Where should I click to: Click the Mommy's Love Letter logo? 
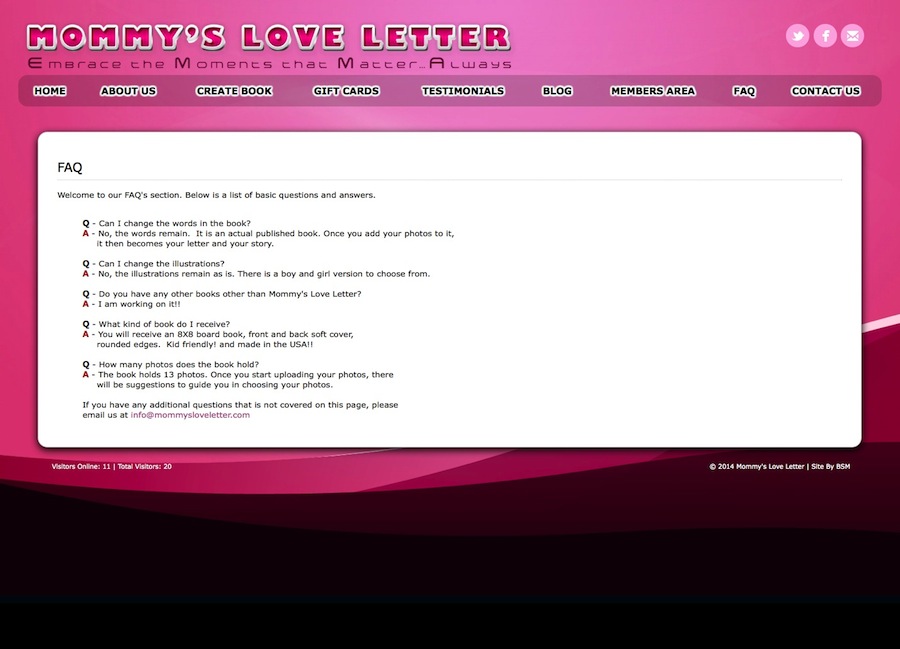coord(269,37)
